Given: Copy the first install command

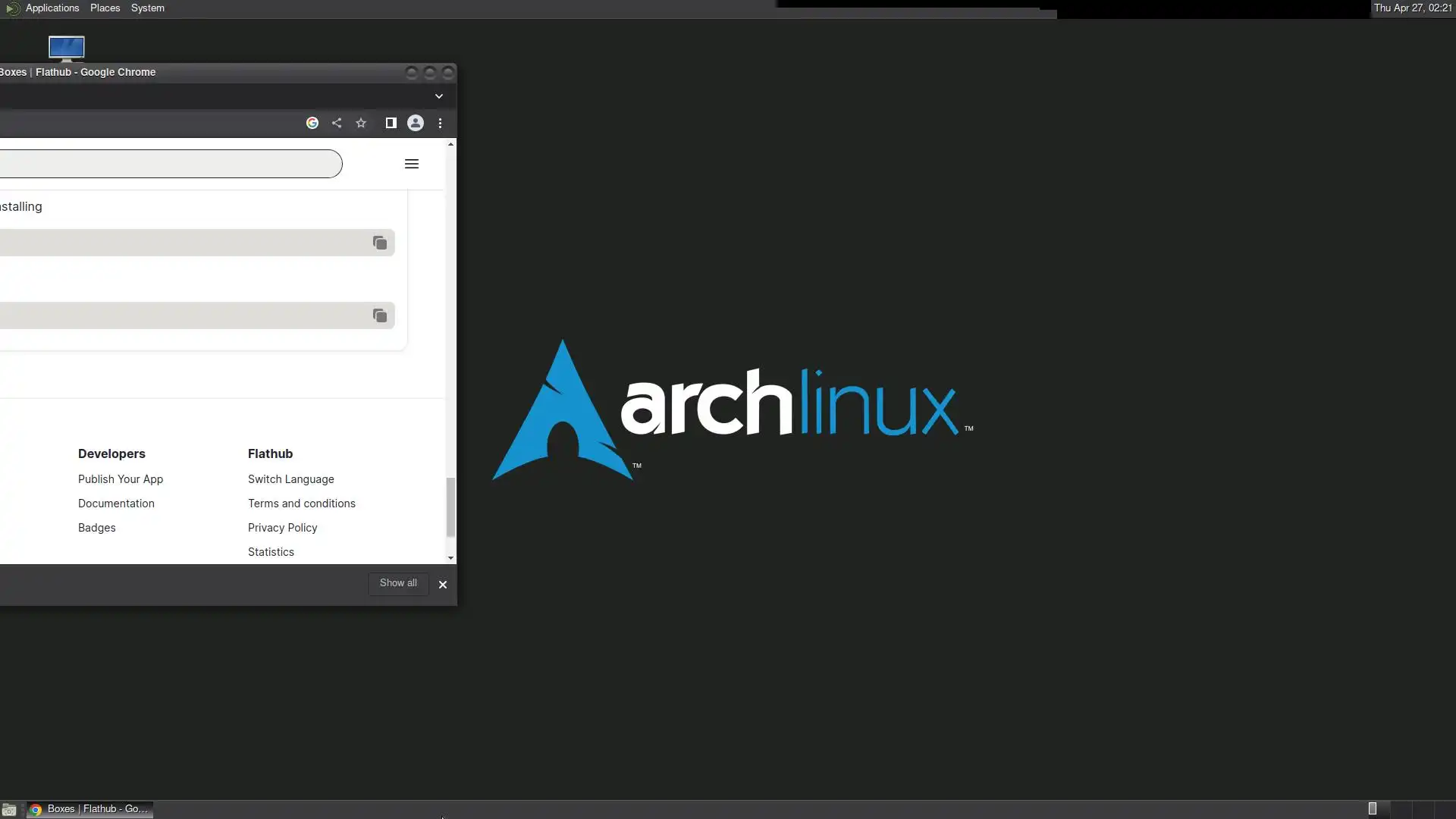Looking at the screenshot, I should click(x=380, y=243).
